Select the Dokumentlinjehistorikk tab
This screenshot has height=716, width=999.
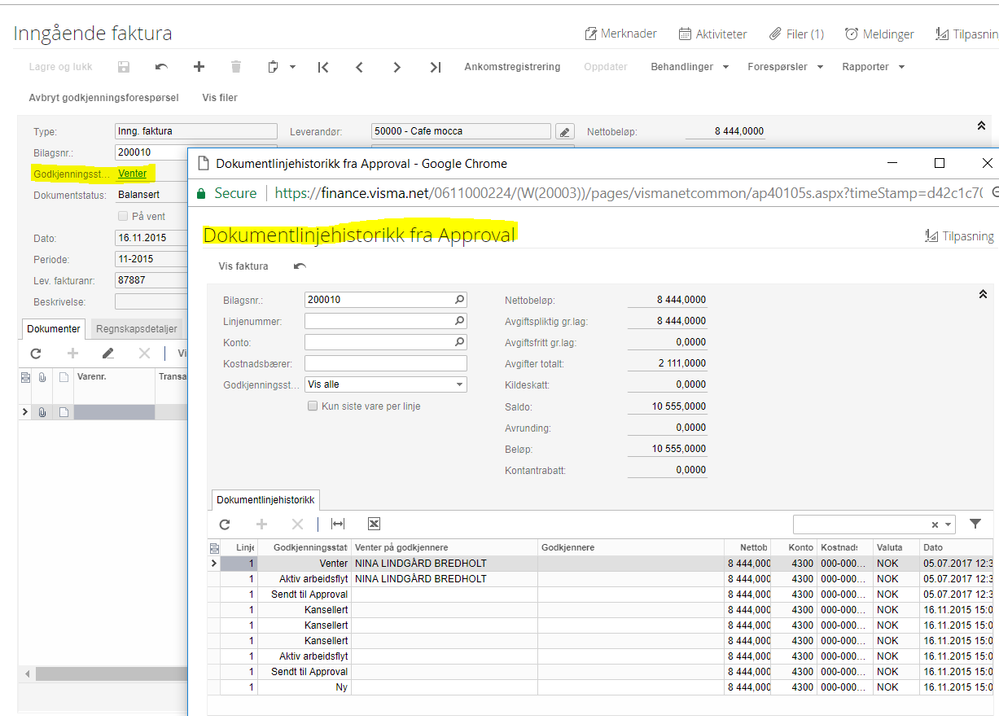click(x=265, y=500)
